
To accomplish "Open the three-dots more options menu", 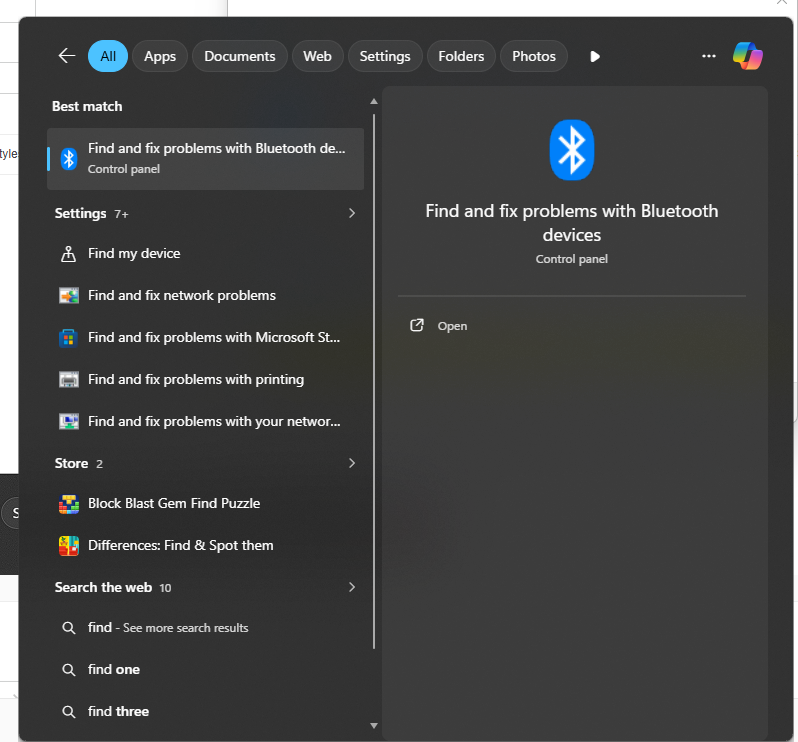I will 708,56.
